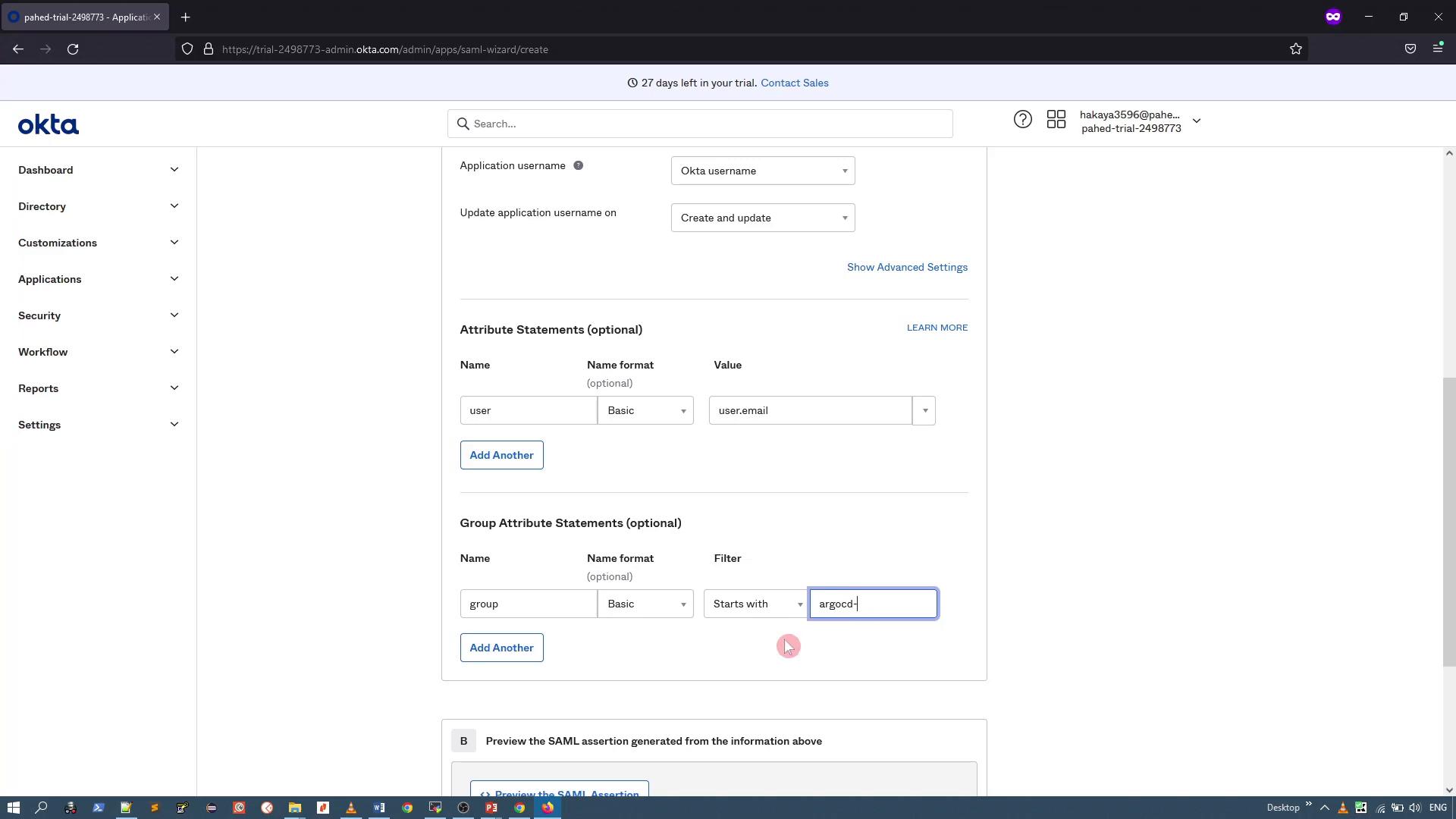The width and height of the screenshot is (1456, 819).
Task: Click Show Advanced Settings link
Action: [x=907, y=267]
